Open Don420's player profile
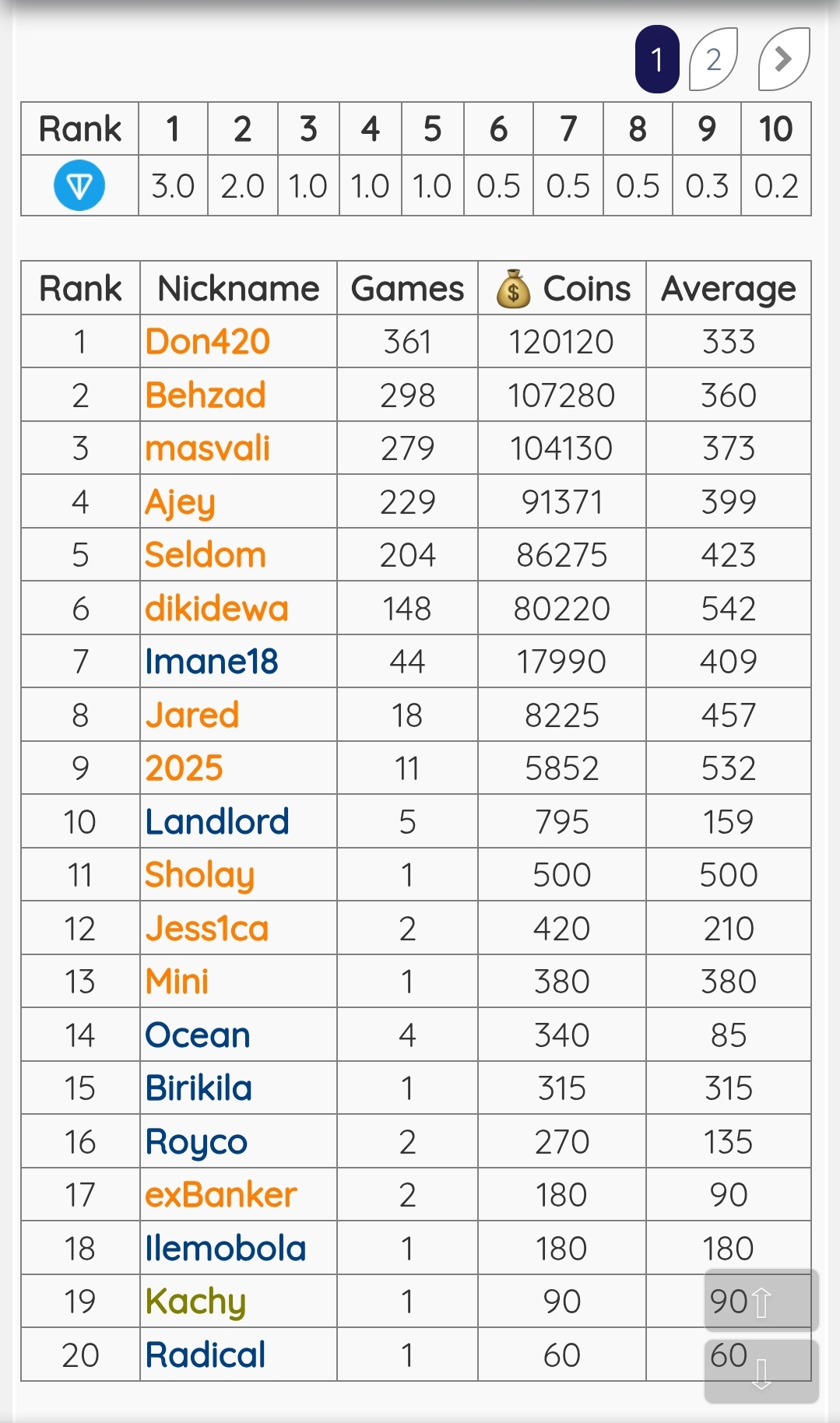This screenshot has height=1423, width=840. [208, 342]
